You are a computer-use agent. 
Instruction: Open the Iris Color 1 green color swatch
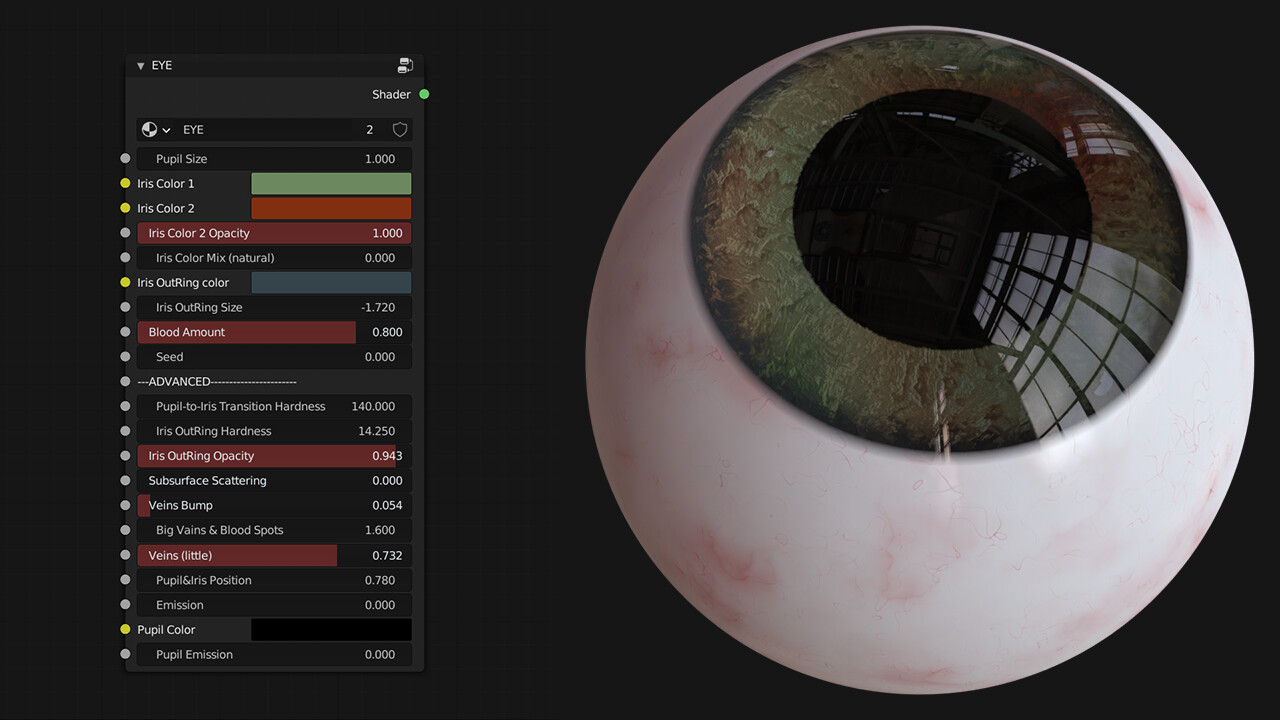tap(331, 183)
